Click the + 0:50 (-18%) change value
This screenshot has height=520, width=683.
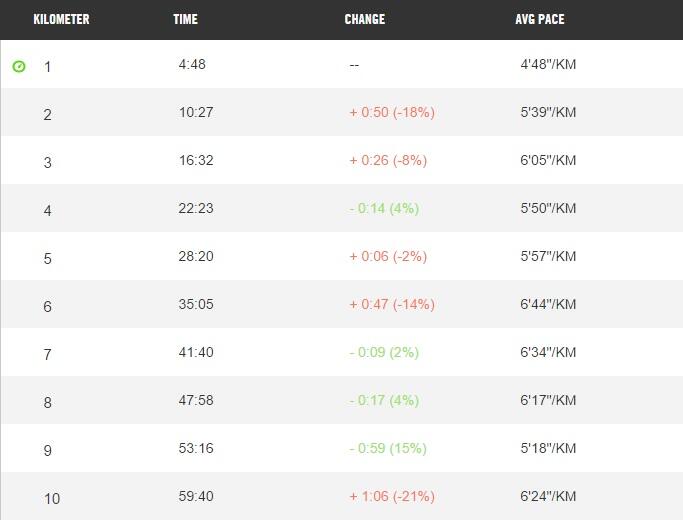tap(391, 112)
